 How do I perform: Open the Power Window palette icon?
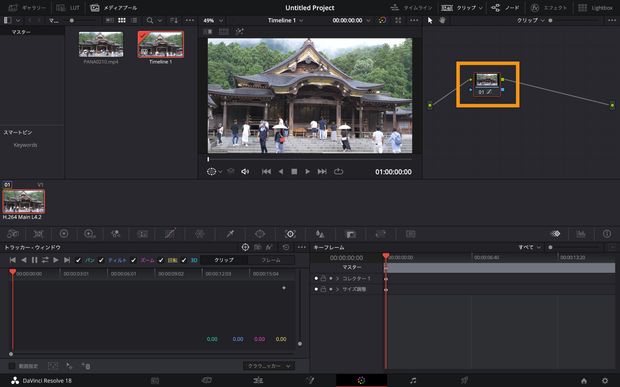click(x=260, y=234)
